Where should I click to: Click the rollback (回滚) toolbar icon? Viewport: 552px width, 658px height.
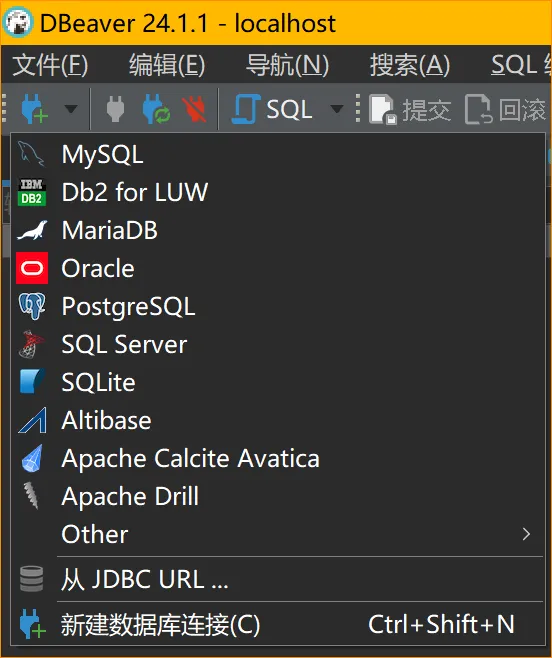point(505,110)
